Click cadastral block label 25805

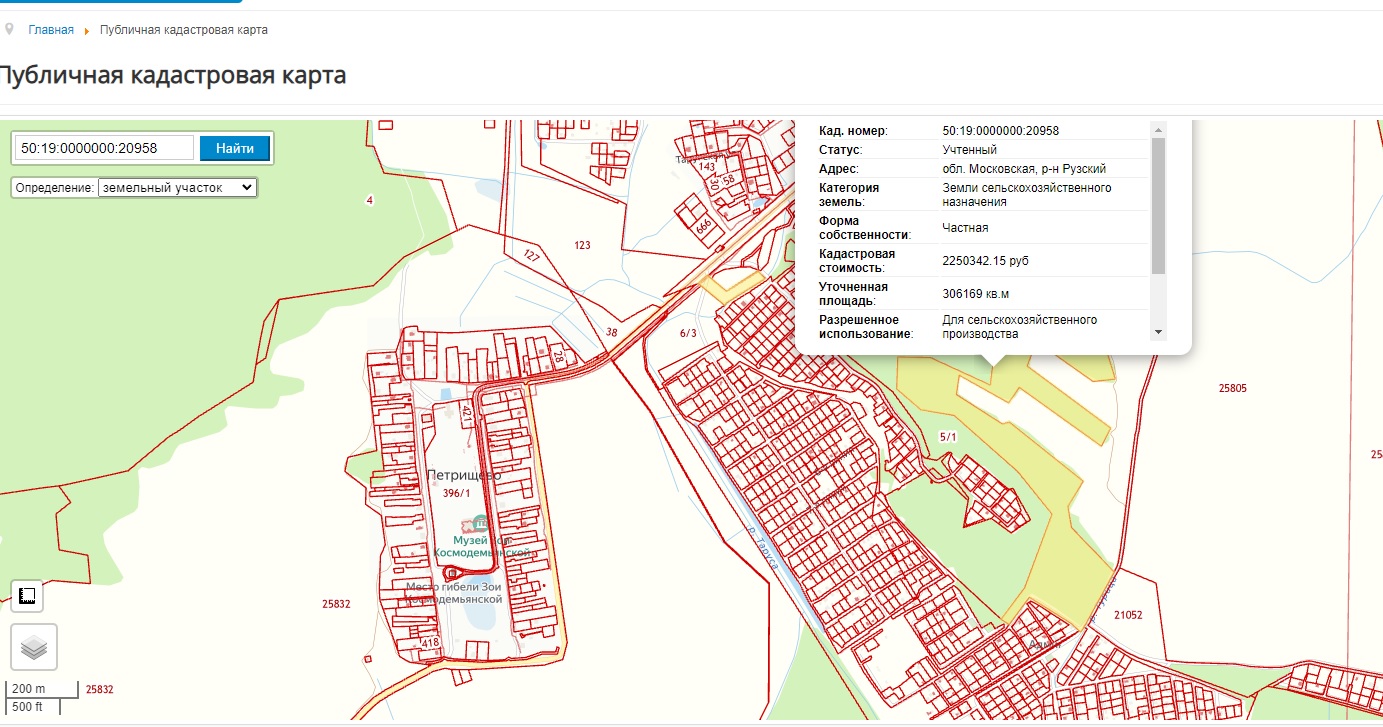(1232, 388)
